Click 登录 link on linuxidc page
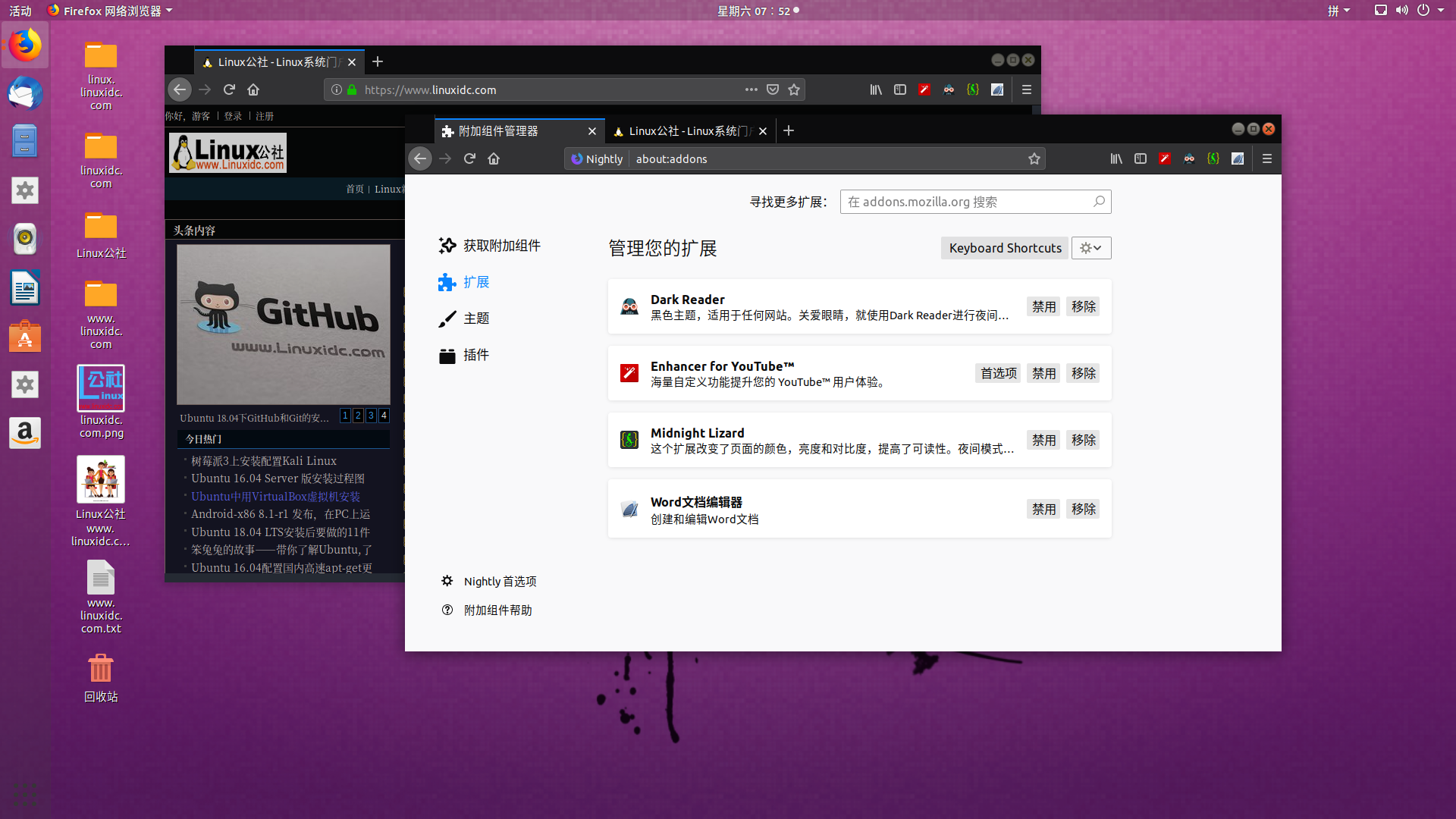The width and height of the screenshot is (1456, 819). pos(233,116)
